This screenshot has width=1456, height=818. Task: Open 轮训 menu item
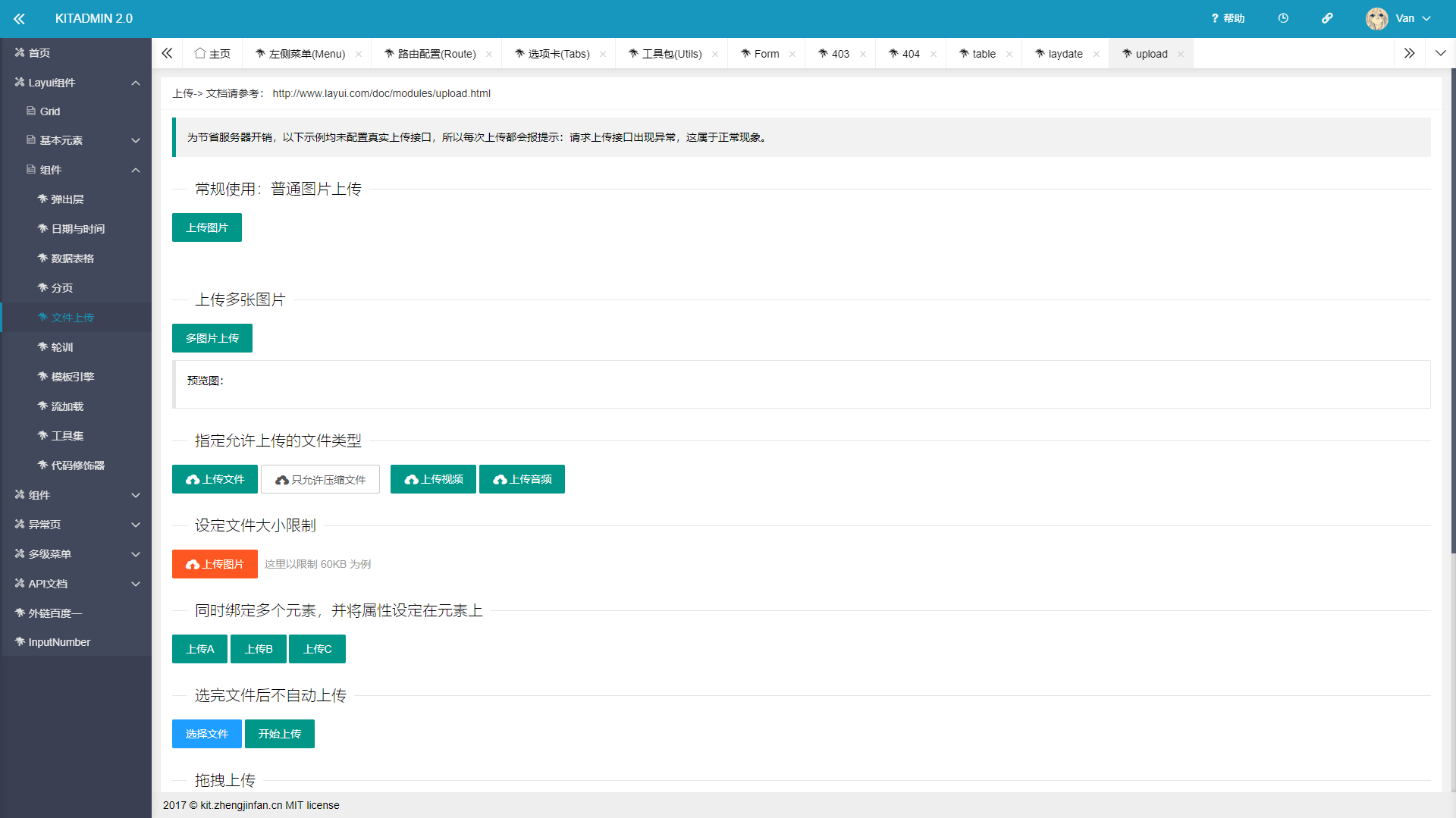pos(76,347)
